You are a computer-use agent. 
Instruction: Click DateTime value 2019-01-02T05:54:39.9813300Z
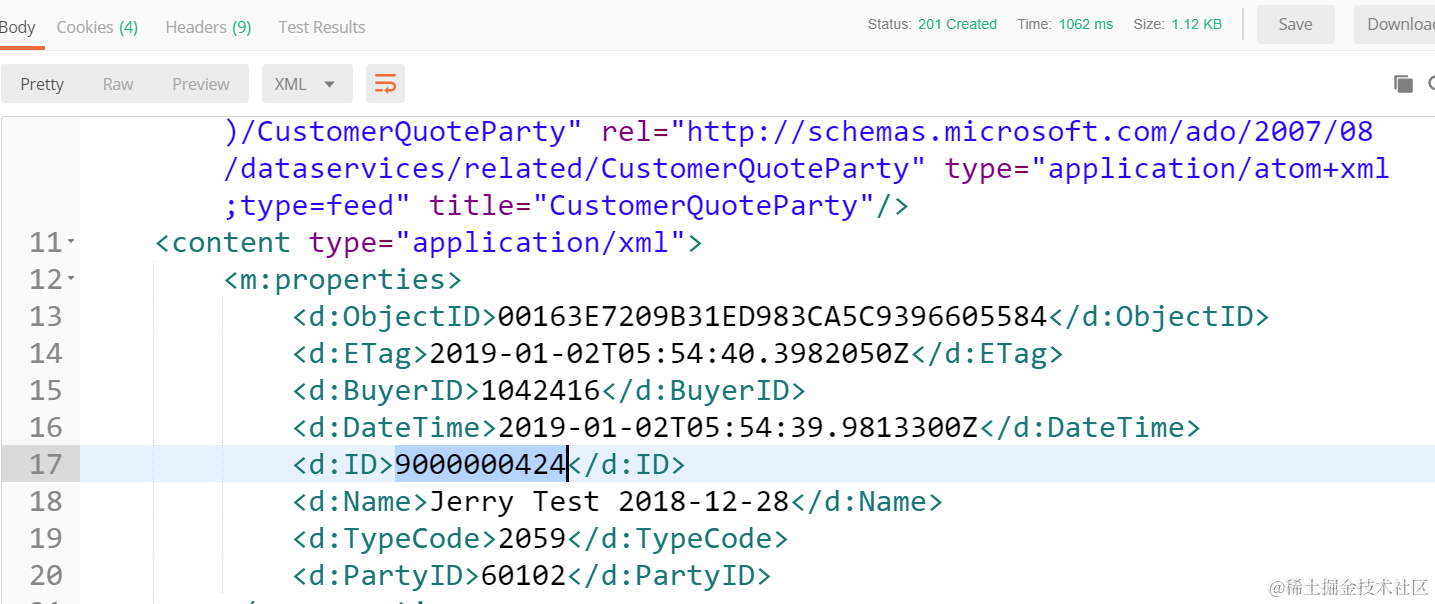[738, 428]
